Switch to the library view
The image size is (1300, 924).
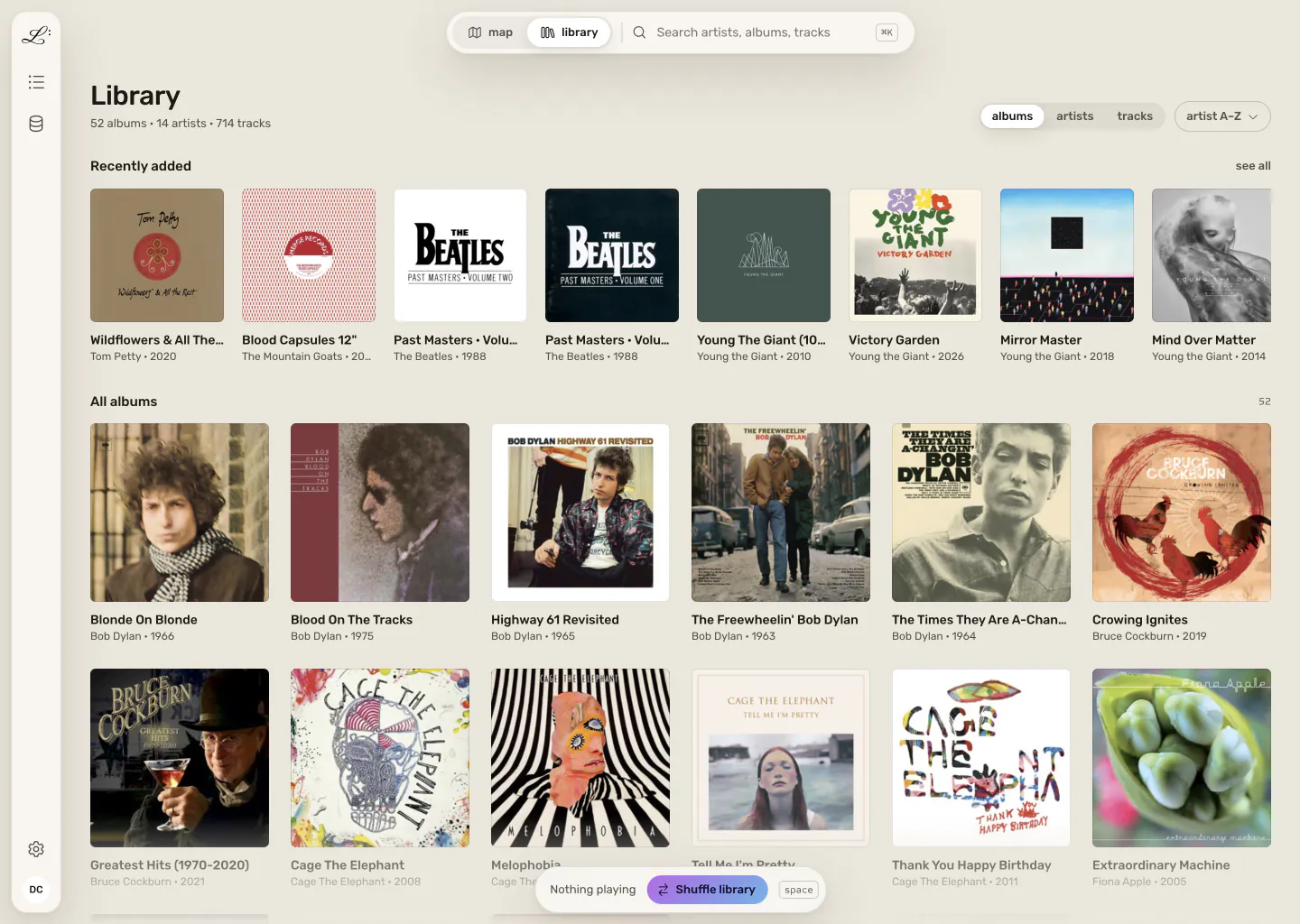pyautogui.click(x=569, y=32)
